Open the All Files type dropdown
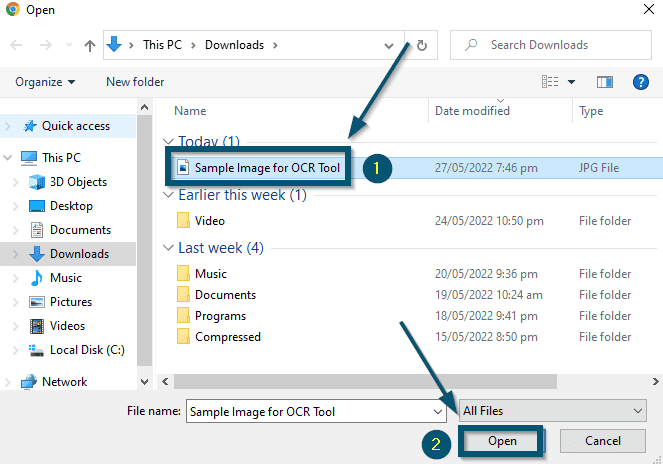 pyautogui.click(x=553, y=411)
